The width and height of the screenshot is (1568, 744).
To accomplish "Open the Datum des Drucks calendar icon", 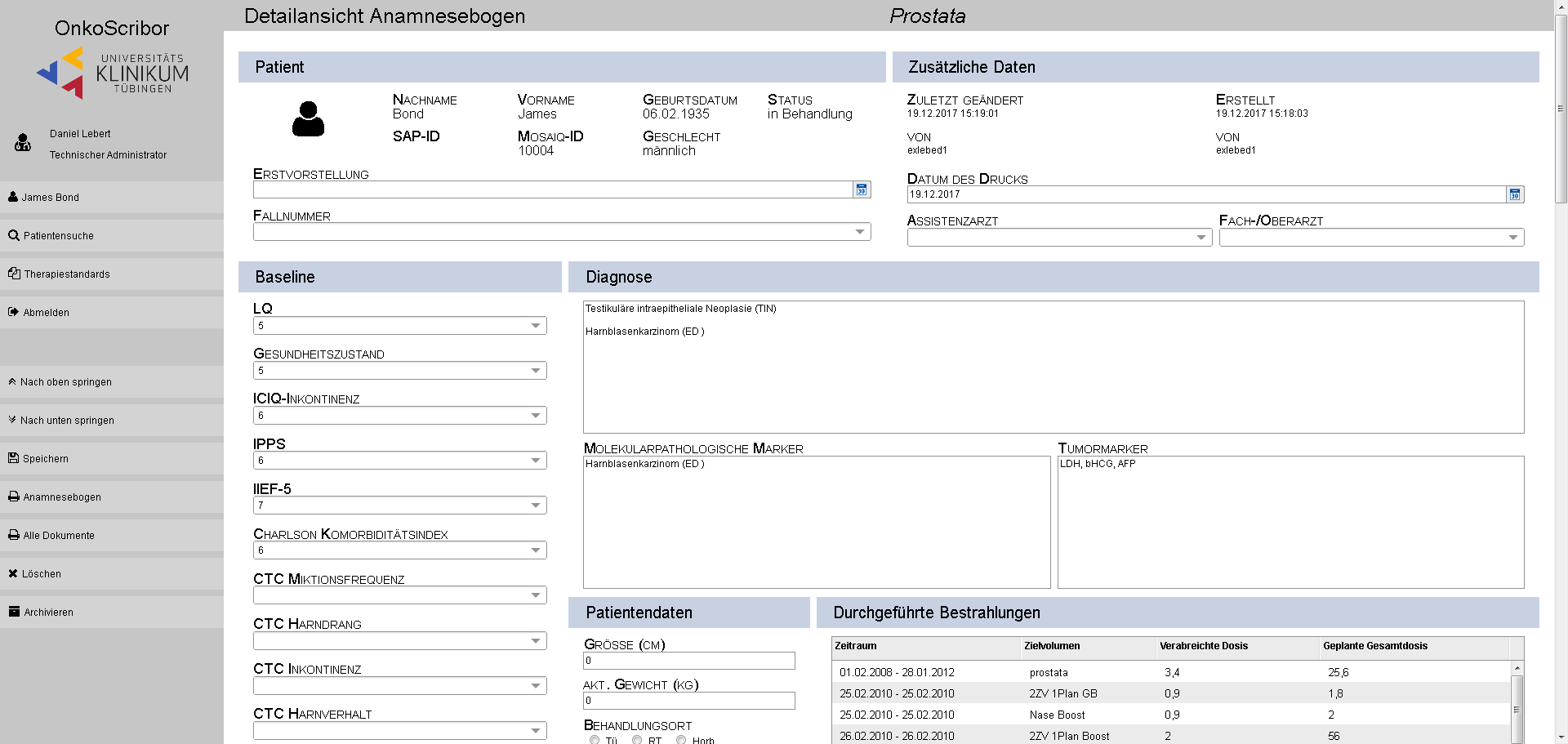I will click(x=1515, y=194).
